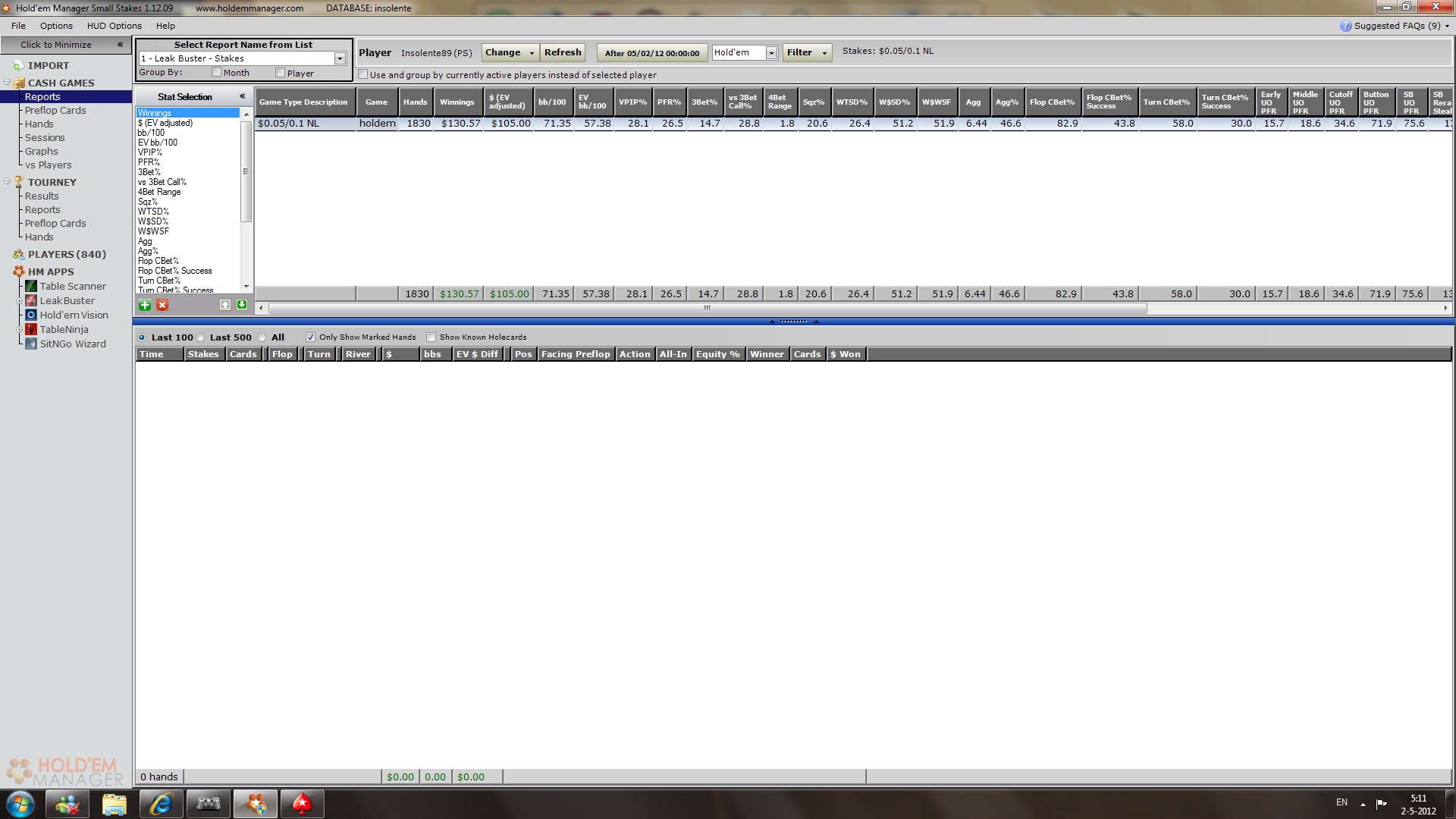1456x819 pixels.
Task: Expand the Leak Buster tree node
Action: pyautogui.click(x=20, y=301)
